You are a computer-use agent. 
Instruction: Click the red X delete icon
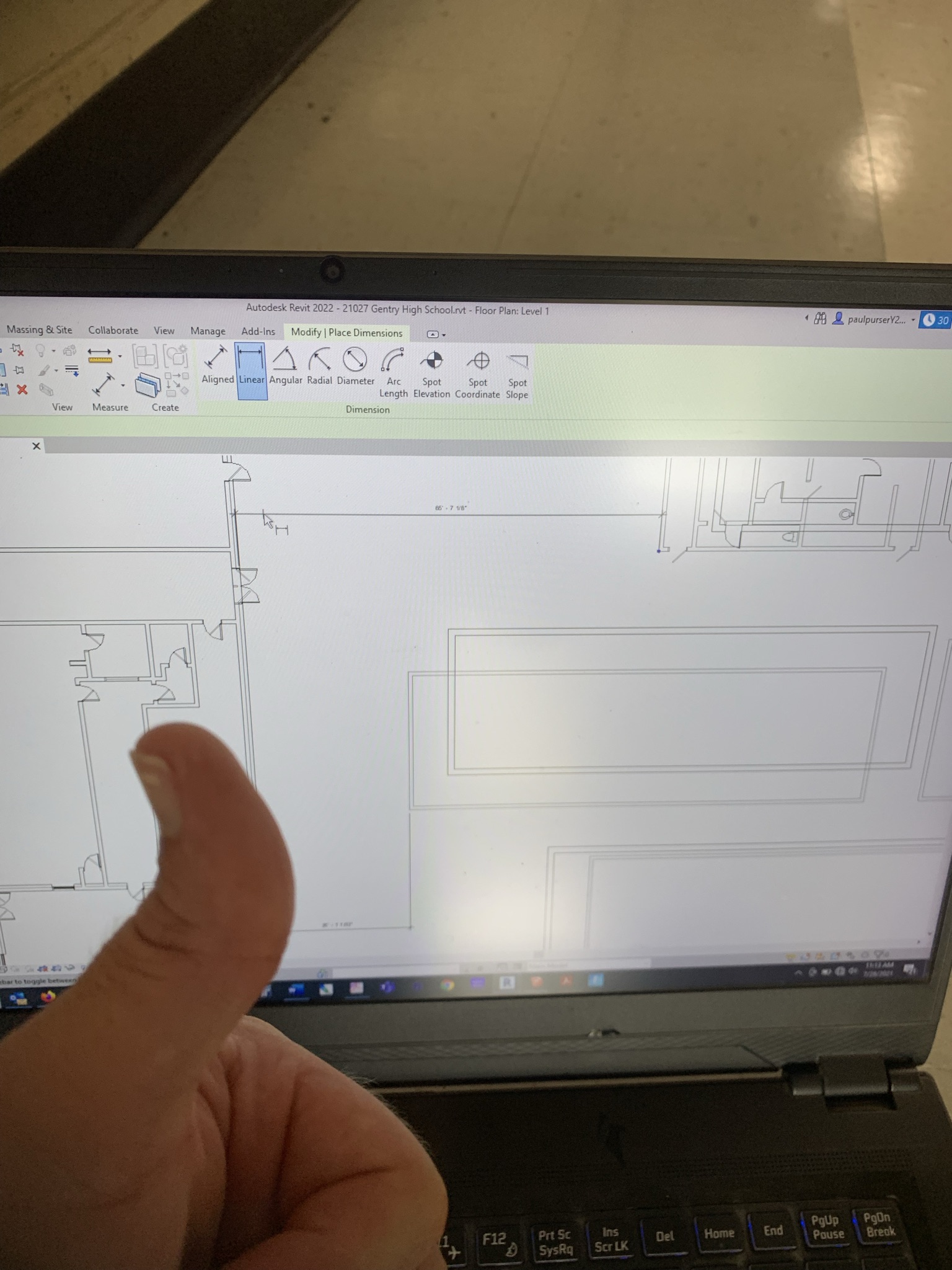pos(22,389)
